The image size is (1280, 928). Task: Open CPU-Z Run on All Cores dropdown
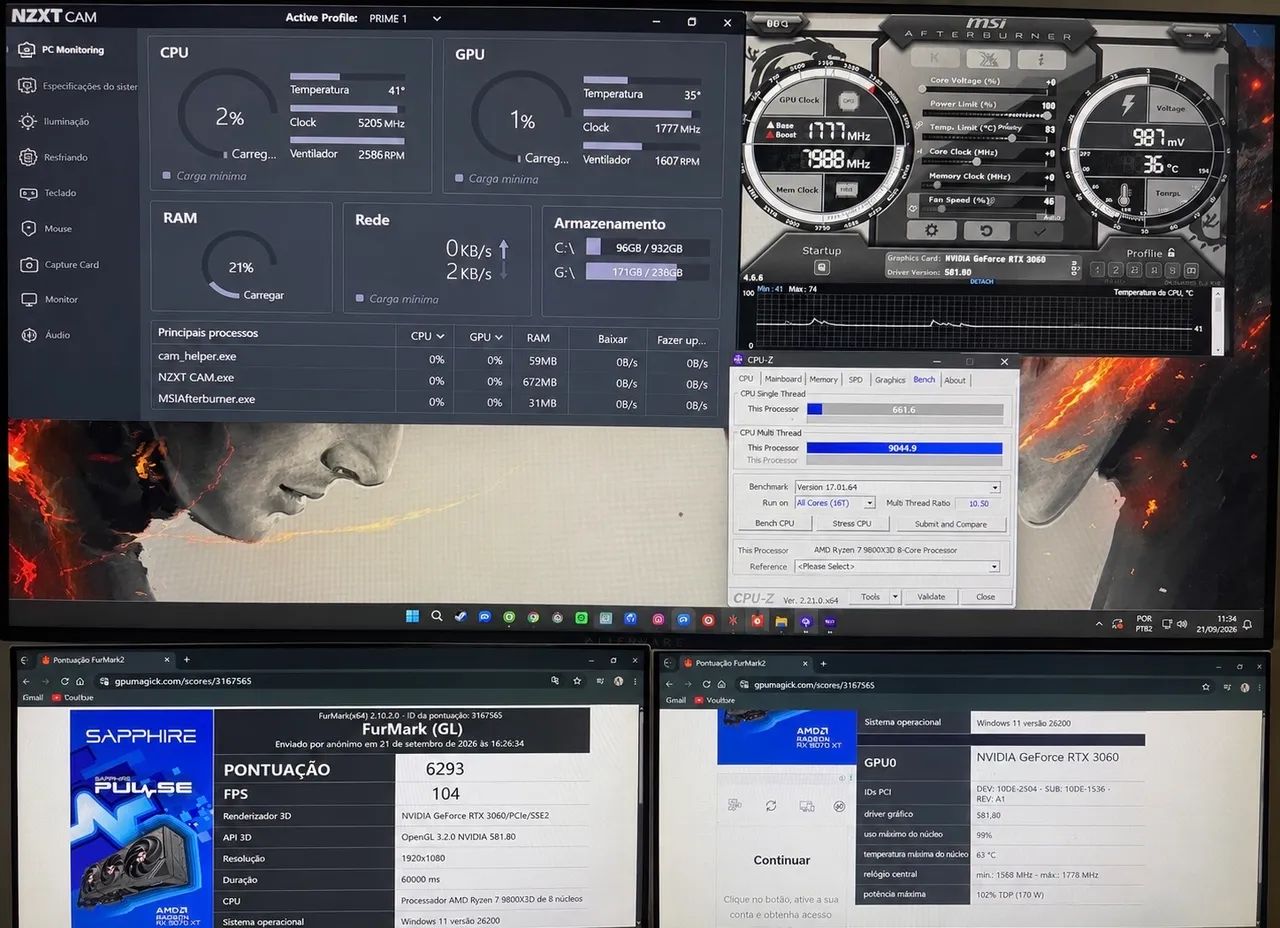[835, 503]
